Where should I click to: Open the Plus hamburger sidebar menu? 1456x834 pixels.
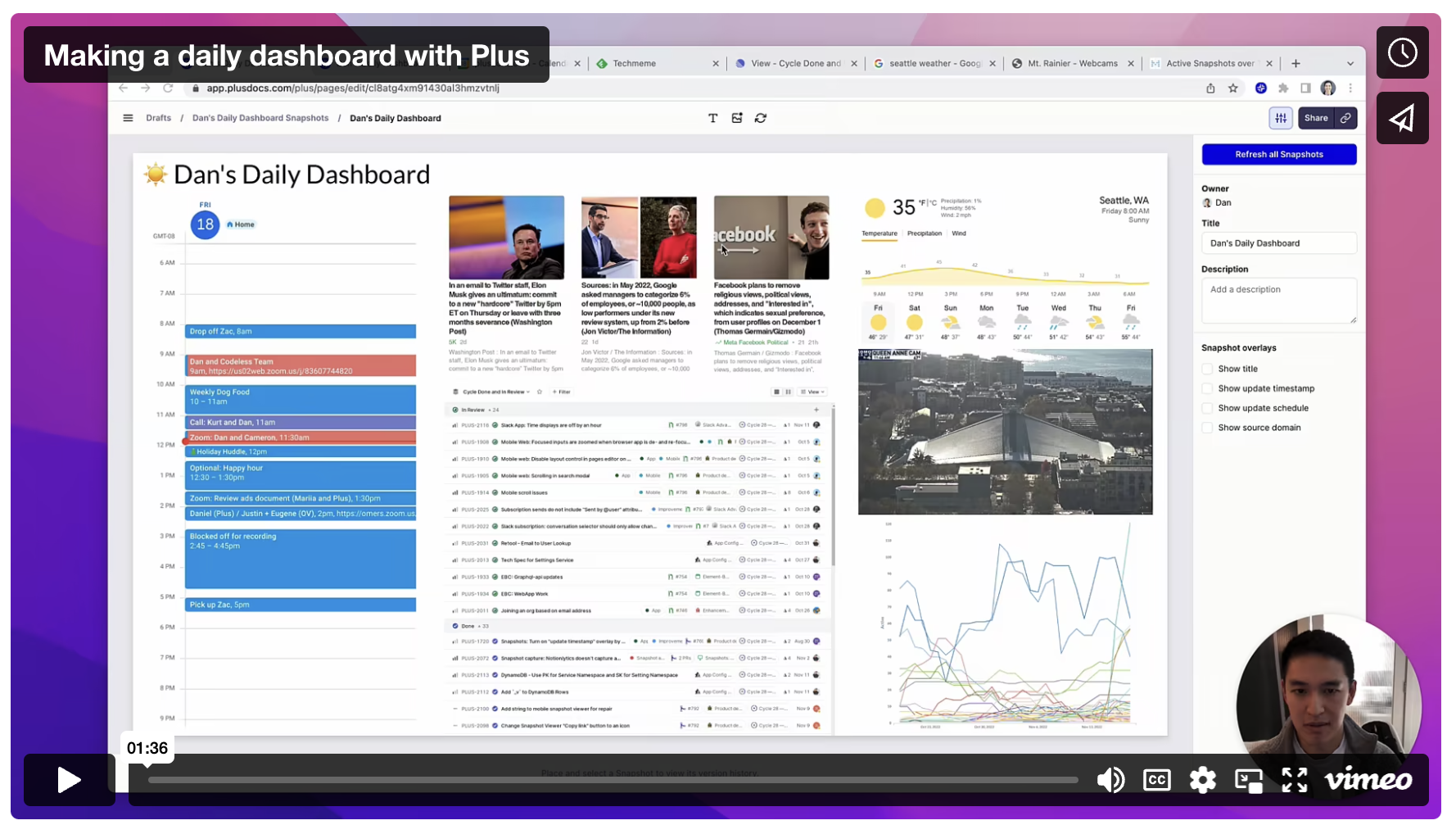pos(128,118)
